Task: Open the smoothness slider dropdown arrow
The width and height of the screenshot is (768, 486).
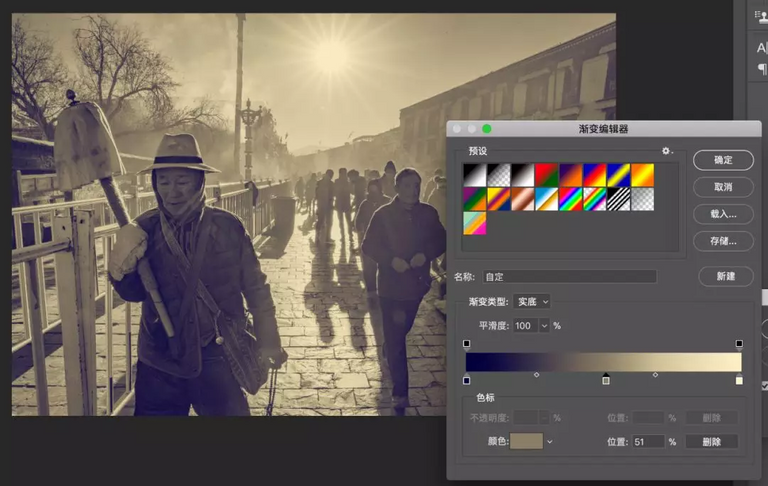Action: coord(544,326)
